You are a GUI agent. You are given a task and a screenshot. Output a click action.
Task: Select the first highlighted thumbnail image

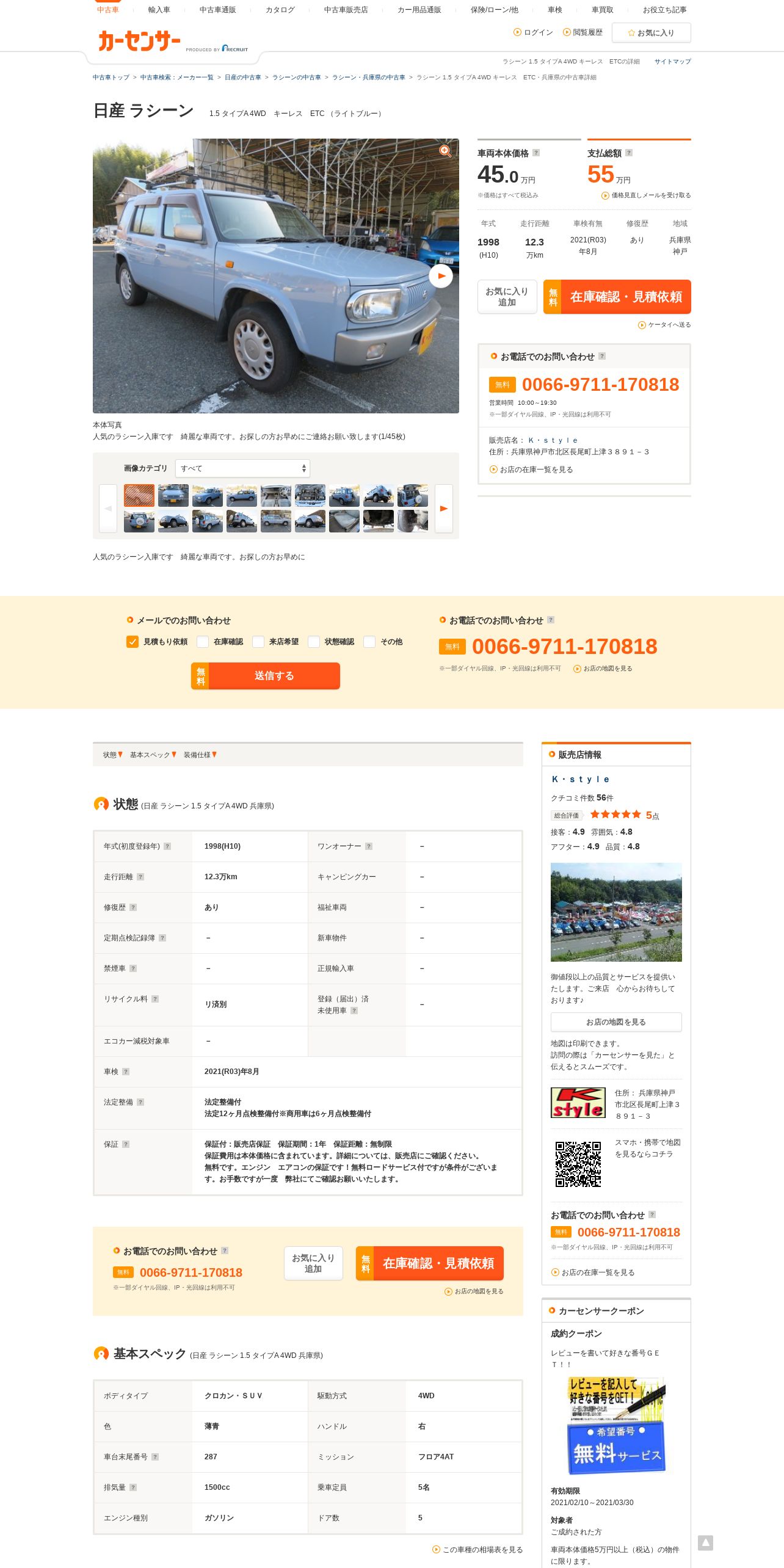pos(139,496)
